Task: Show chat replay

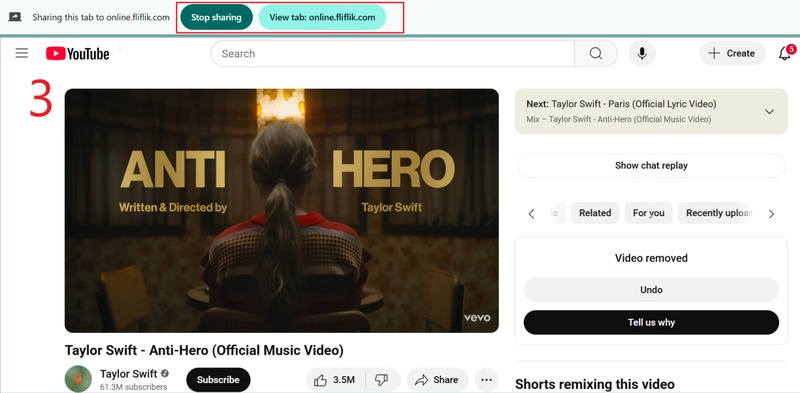Action: (x=651, y=165)
